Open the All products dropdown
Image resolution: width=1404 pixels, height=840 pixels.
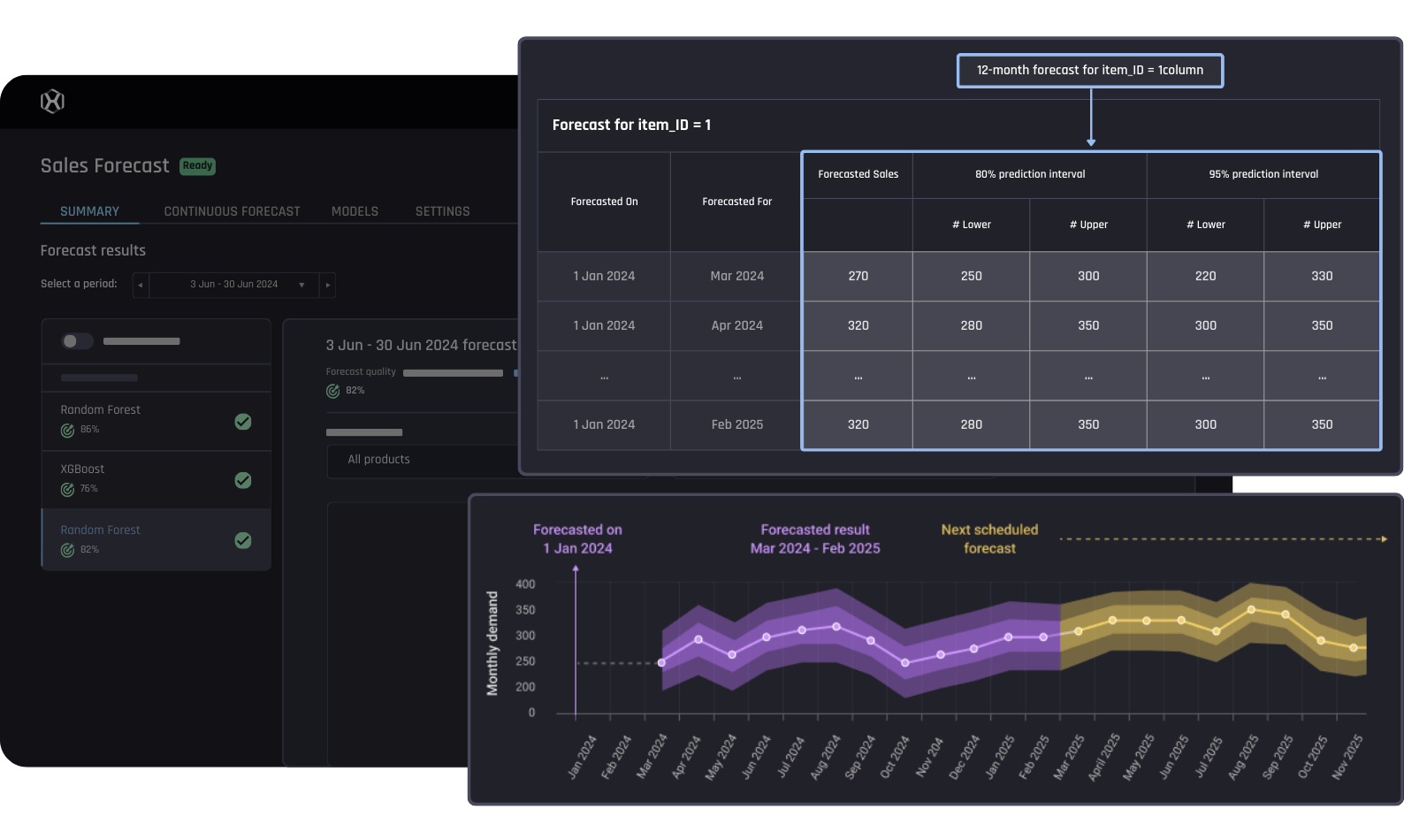423,461
